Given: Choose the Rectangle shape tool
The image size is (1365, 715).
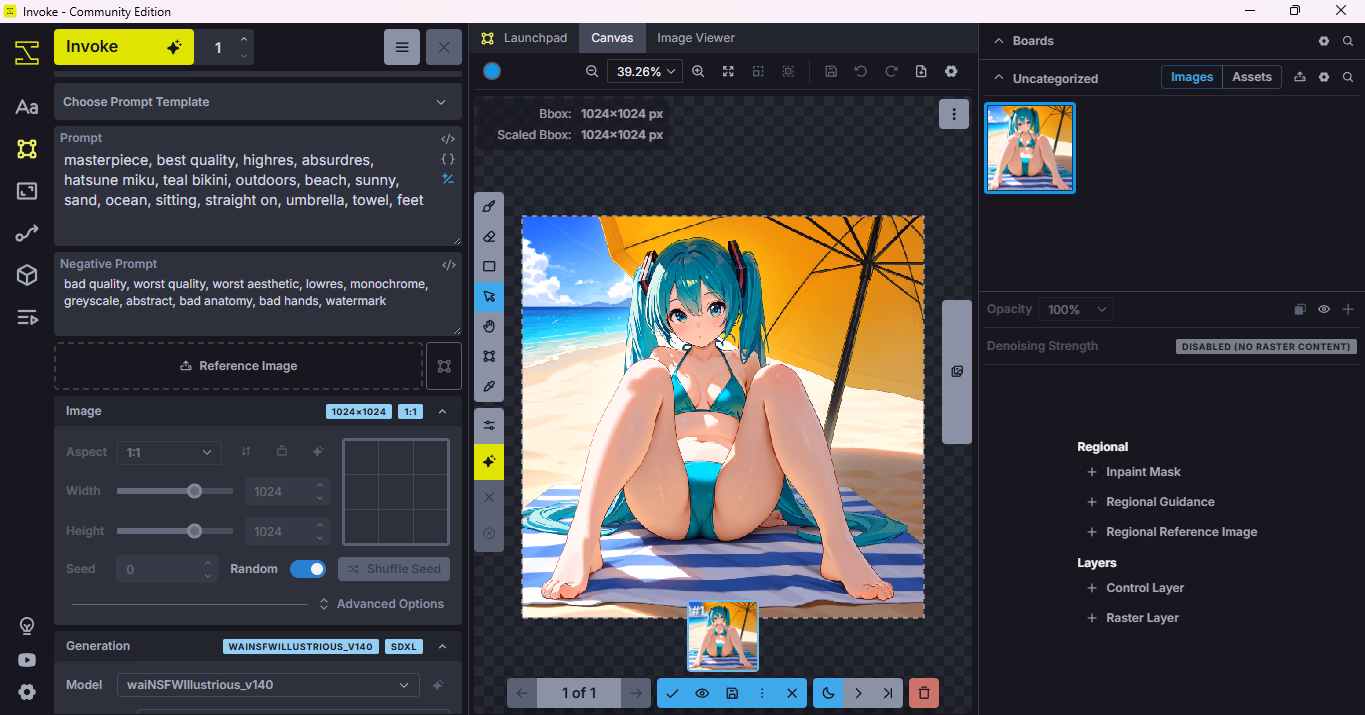Looking at the screenshot, I should pos(489,267).
